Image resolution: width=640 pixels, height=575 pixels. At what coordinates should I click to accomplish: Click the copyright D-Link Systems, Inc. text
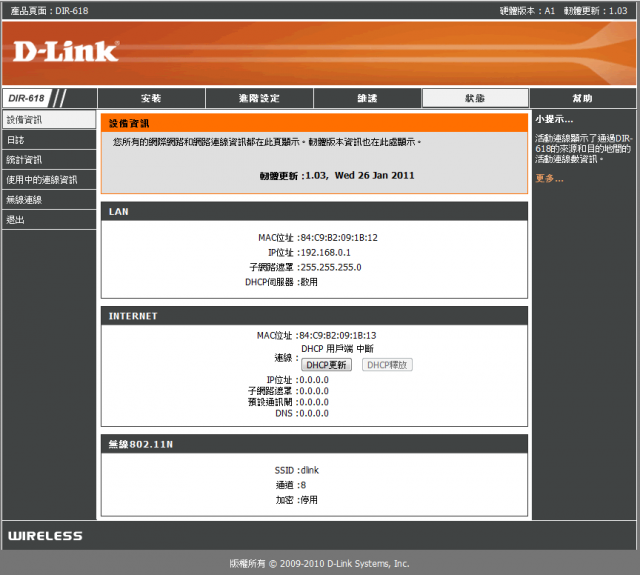(x=319, y=564)
